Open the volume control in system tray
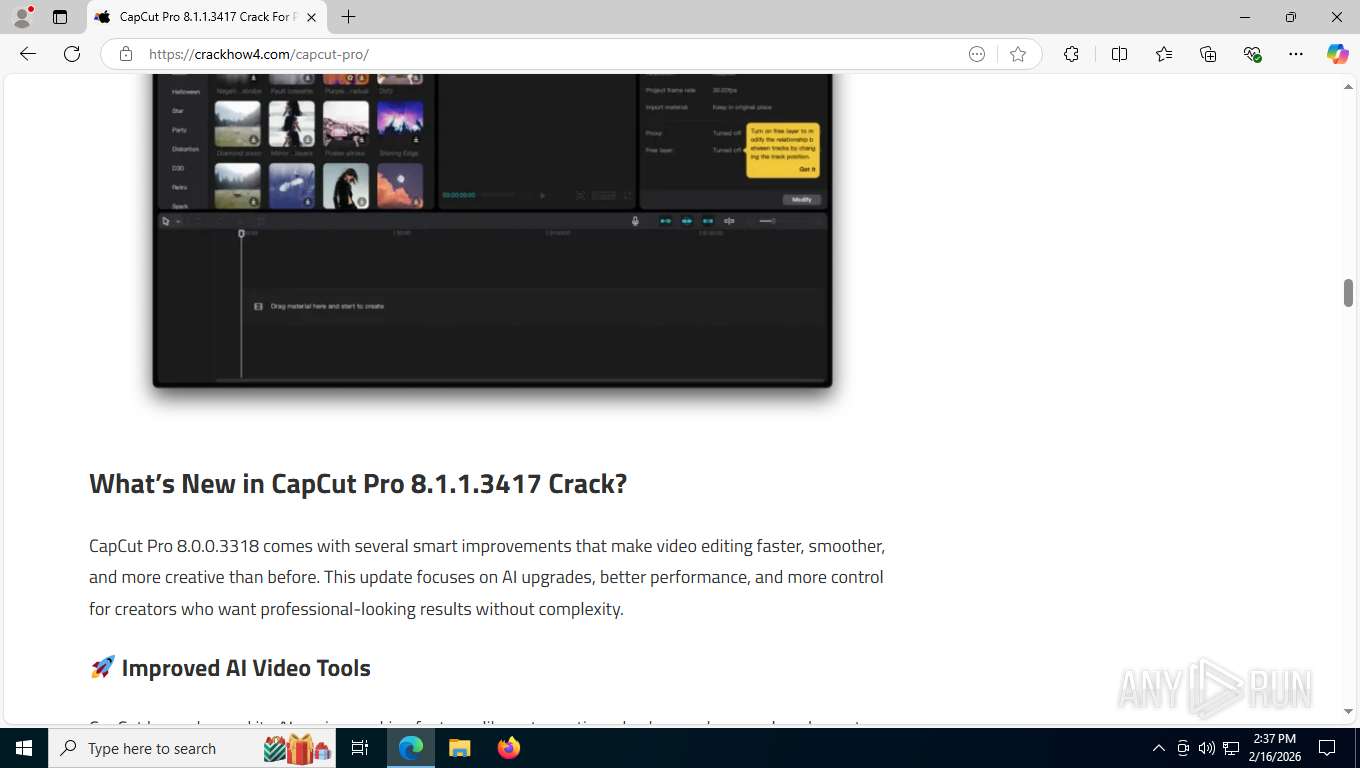 [x=1207, y=748]
